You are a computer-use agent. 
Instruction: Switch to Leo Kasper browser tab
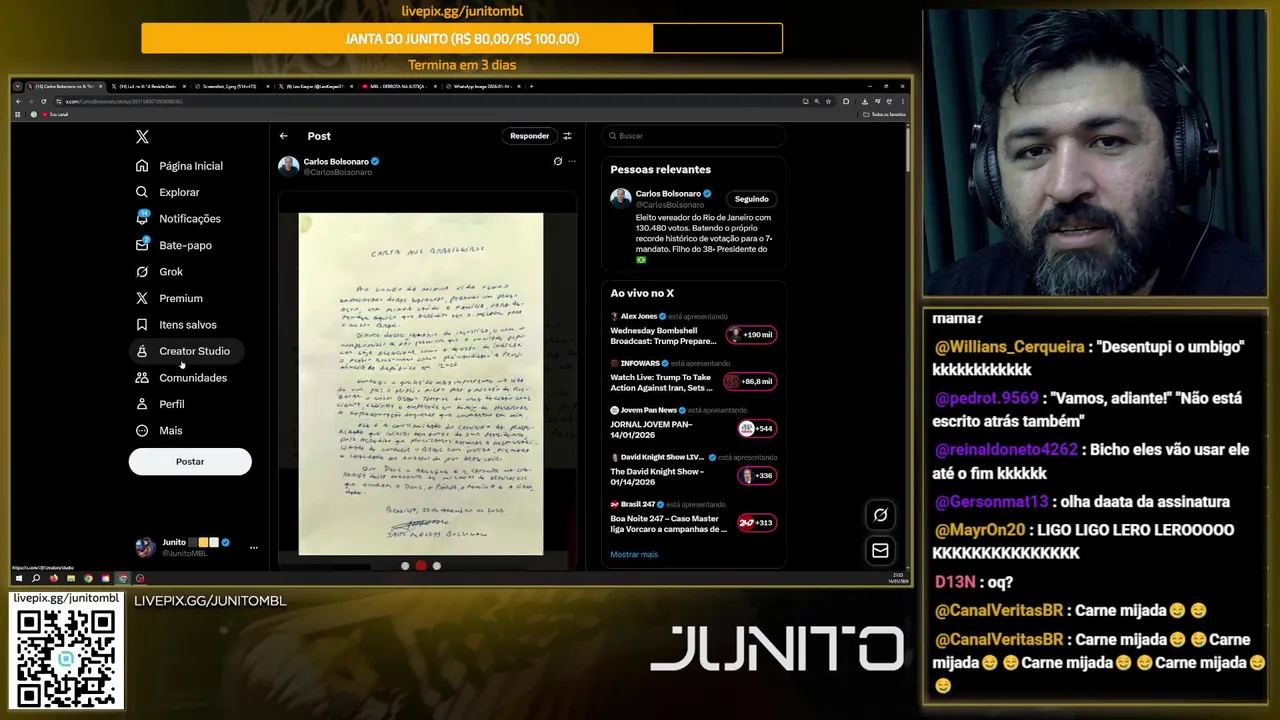pos(314,86)
